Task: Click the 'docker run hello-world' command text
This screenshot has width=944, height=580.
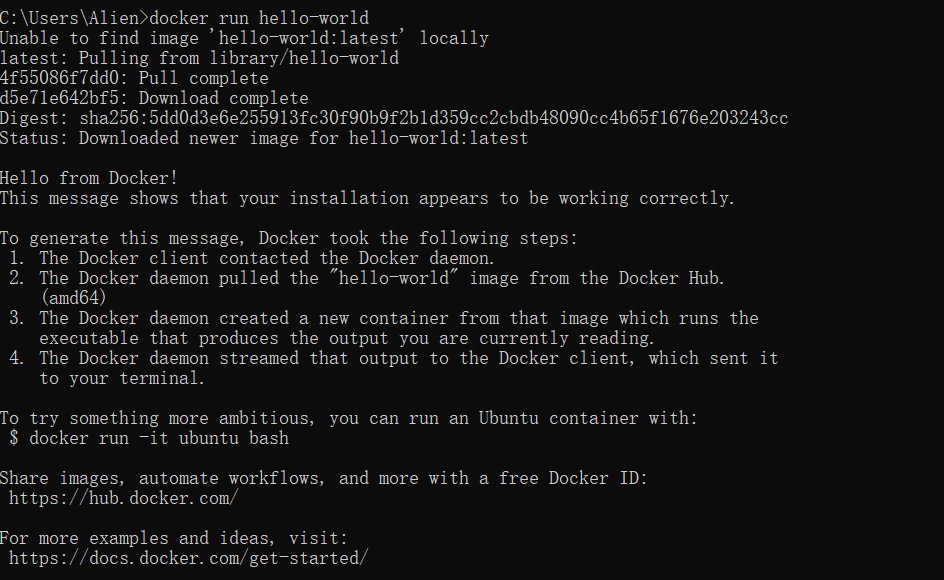Action: 259,19
